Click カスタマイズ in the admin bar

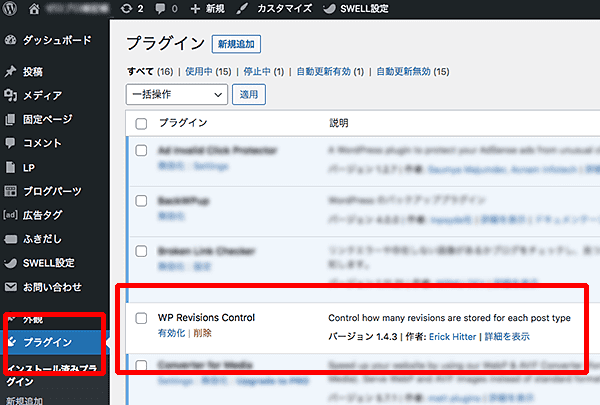tap(284, 8)
